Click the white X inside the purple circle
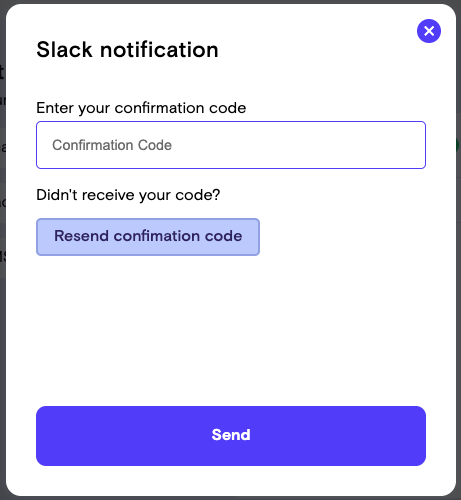This screenshot has height=500, width=461. pos(429,31)
